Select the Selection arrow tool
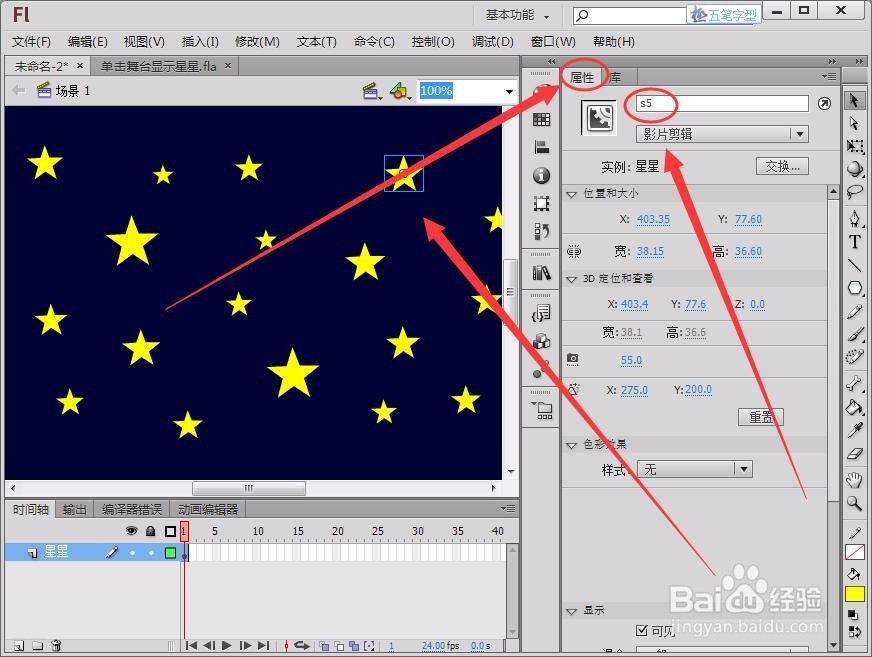Image resolution: width=872 pixels, height=657 pixels. 854,101
